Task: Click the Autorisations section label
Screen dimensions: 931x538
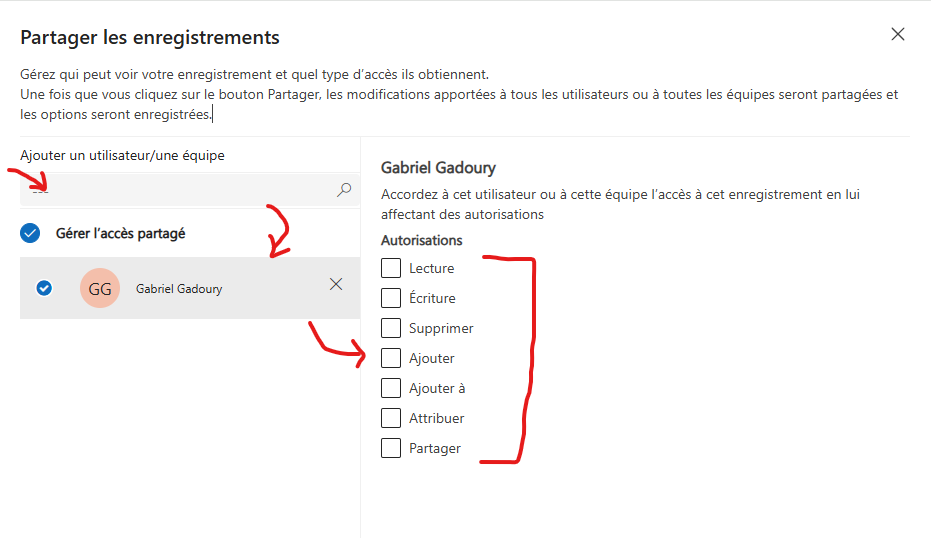Action: (422, 240)
